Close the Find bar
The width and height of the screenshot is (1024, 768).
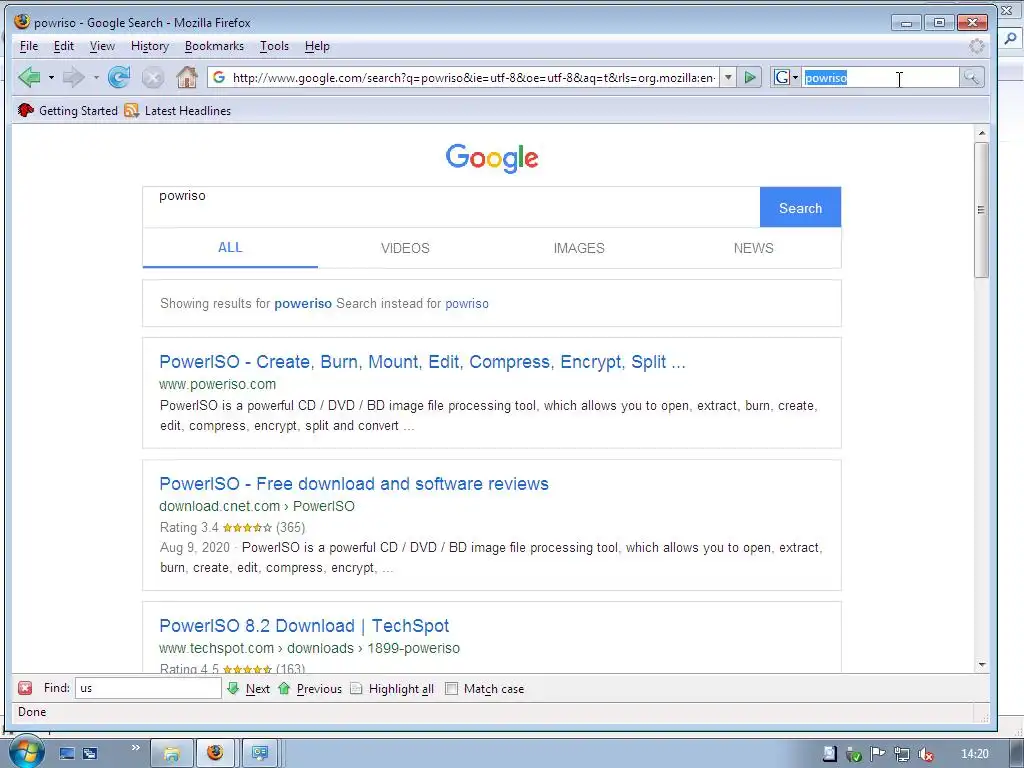(25, 688)
